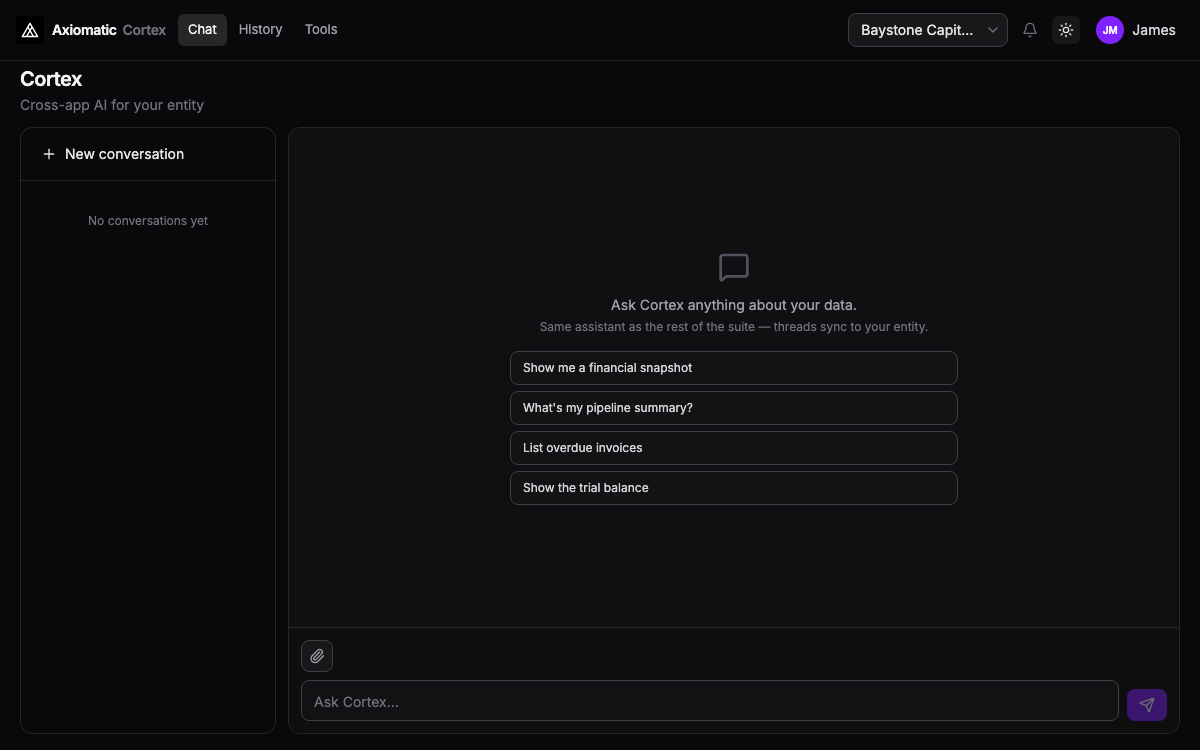Expand the entity selector chevron
1200x750 pixels.
pyautogui.click(x=991, y=30)
